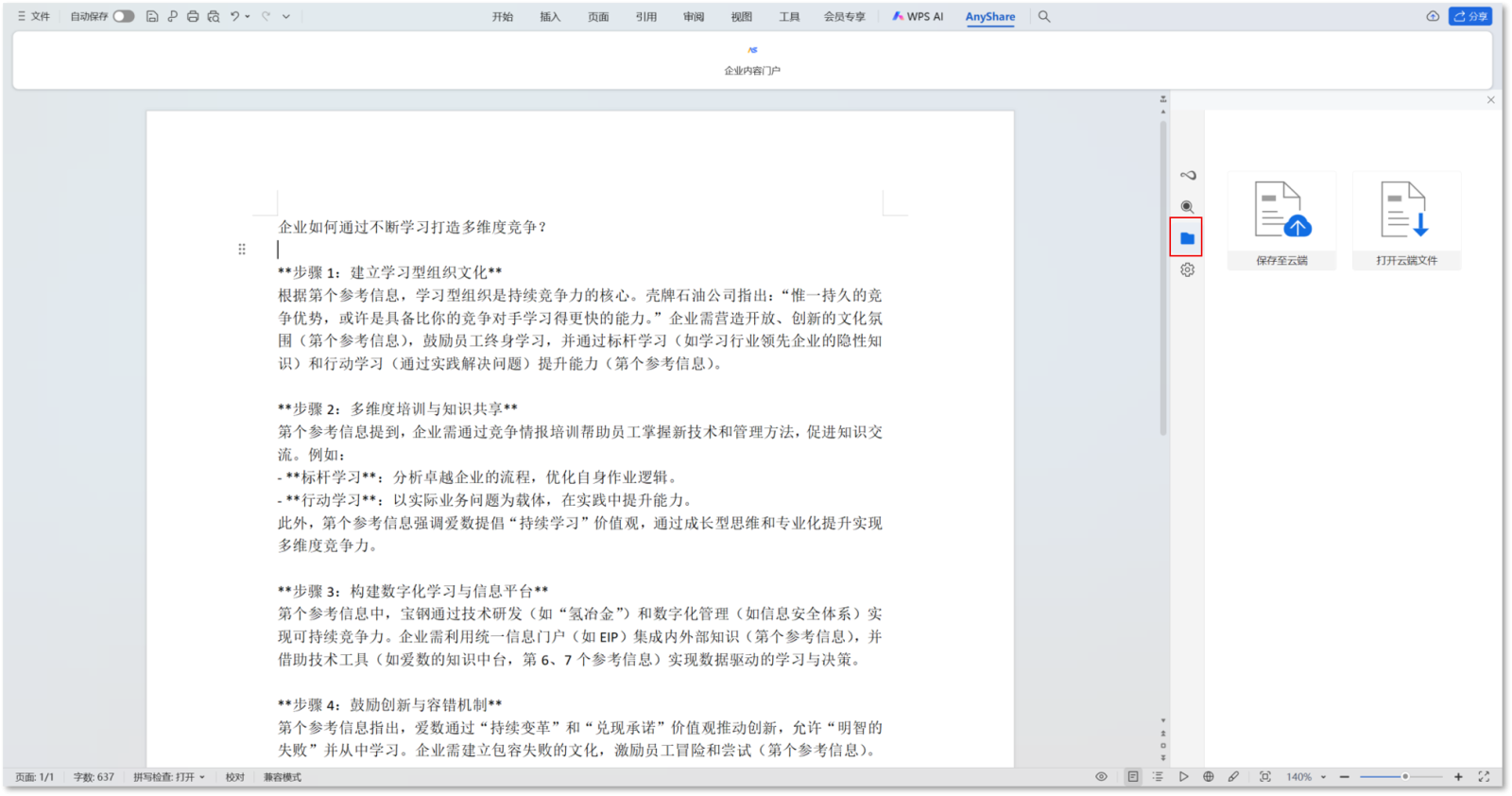Viewport: 1512px width, 796px height.
Task: Expand quick access toolbar customize chevron
Action: pyautogui.click(x=286, y=16)
